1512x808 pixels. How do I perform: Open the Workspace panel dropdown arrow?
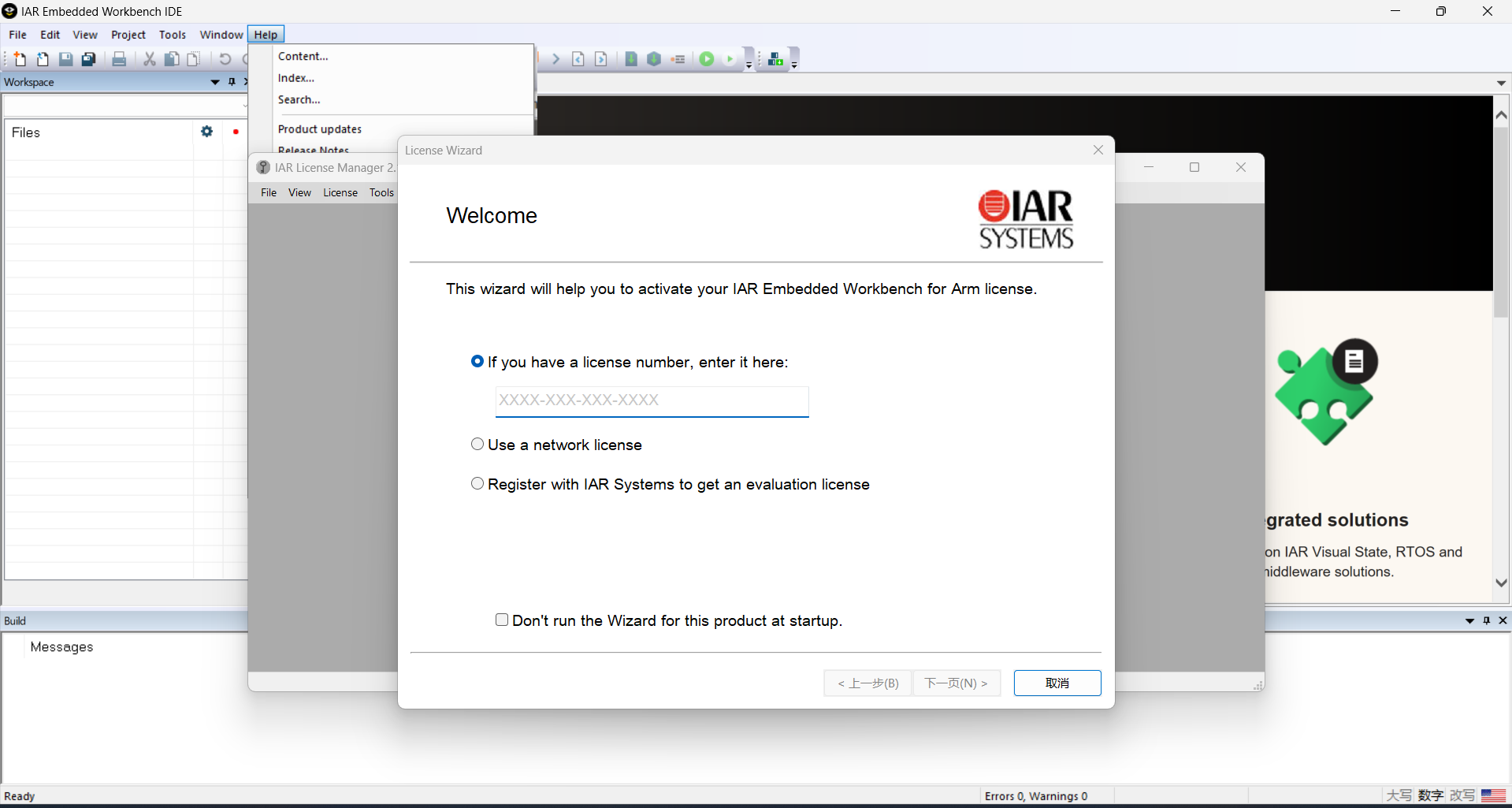[x=215, y=82]
